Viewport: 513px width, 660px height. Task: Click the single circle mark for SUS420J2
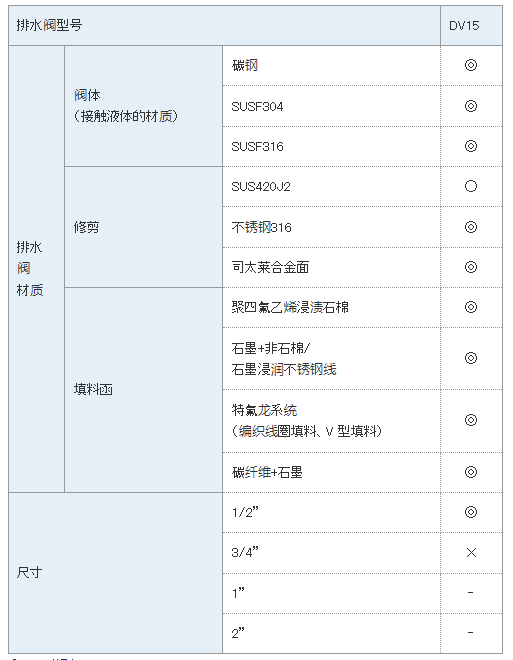(470, 186)
